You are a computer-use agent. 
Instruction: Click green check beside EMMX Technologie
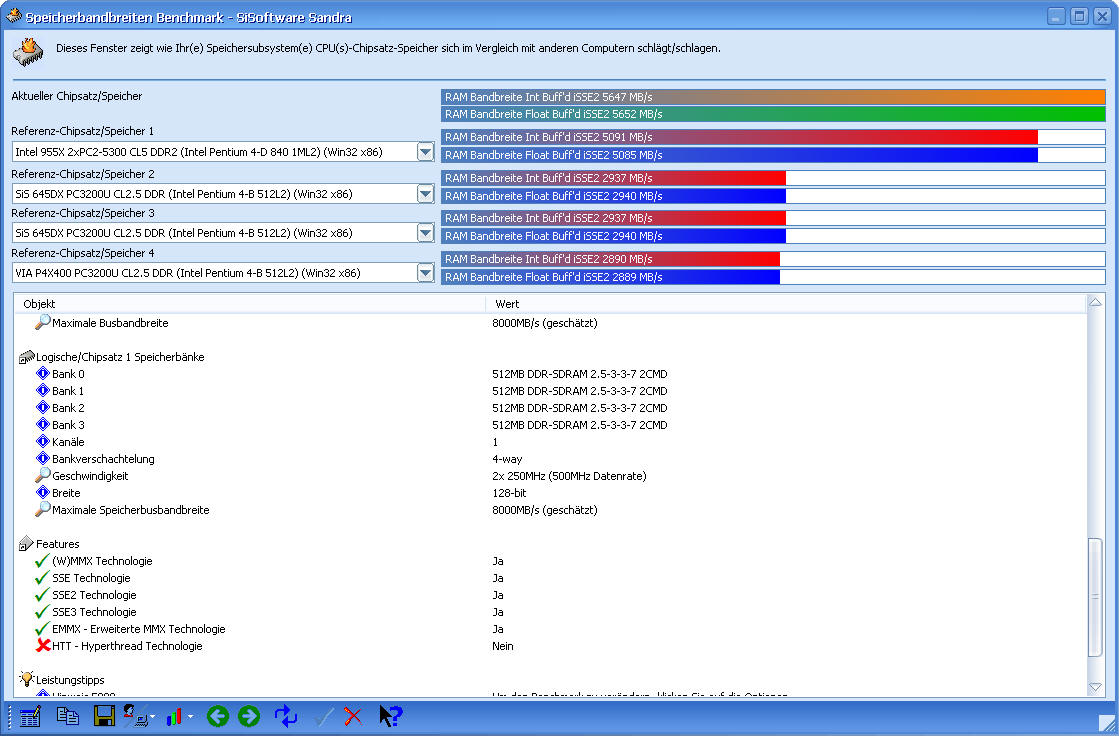coord(42,629)
